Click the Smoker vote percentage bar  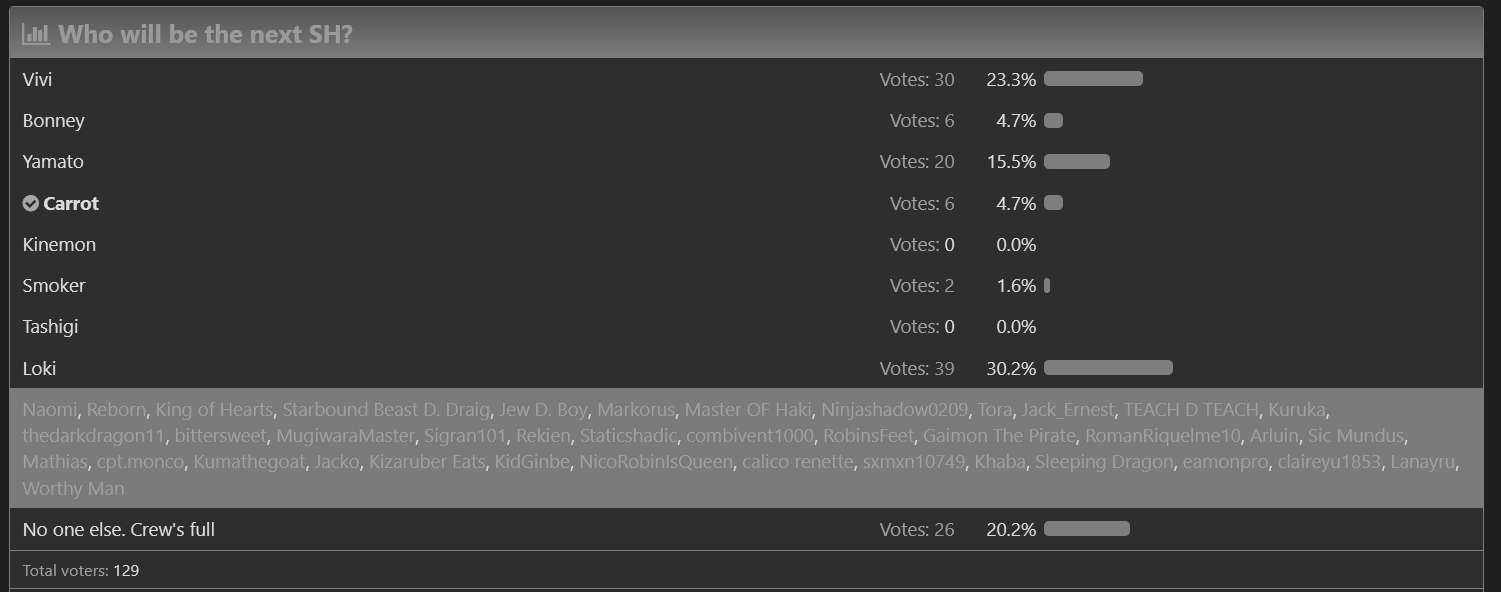coord(1047,285)
